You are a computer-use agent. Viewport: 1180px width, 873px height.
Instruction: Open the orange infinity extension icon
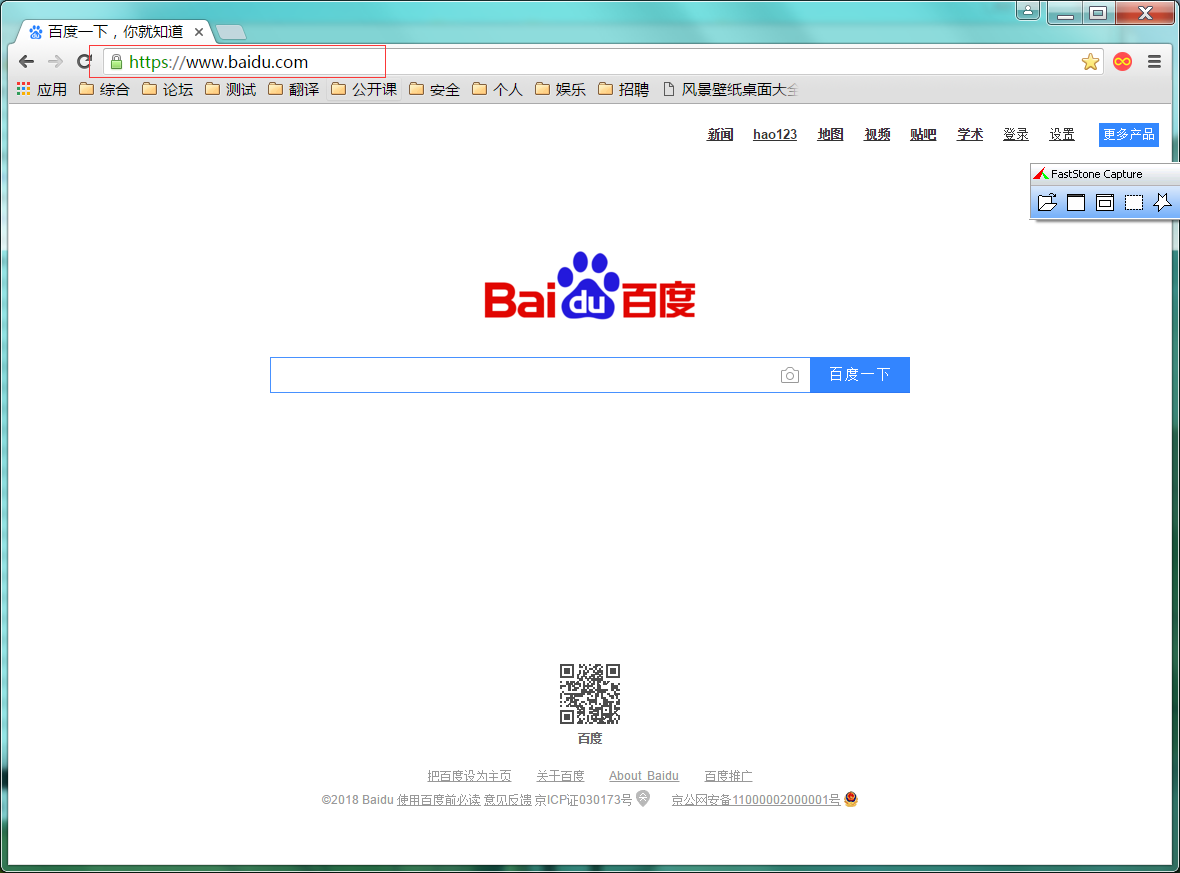1122,62
